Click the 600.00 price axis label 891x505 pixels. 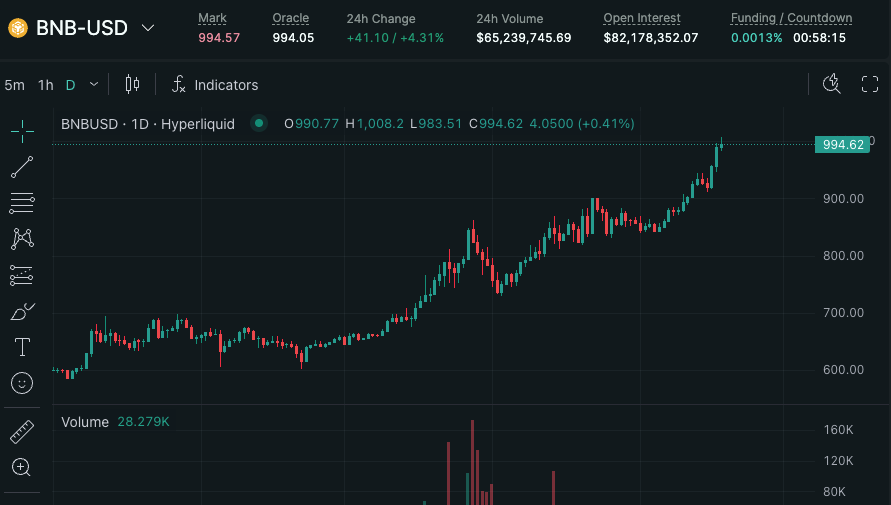pyautogui.click(x=843, y=370)
